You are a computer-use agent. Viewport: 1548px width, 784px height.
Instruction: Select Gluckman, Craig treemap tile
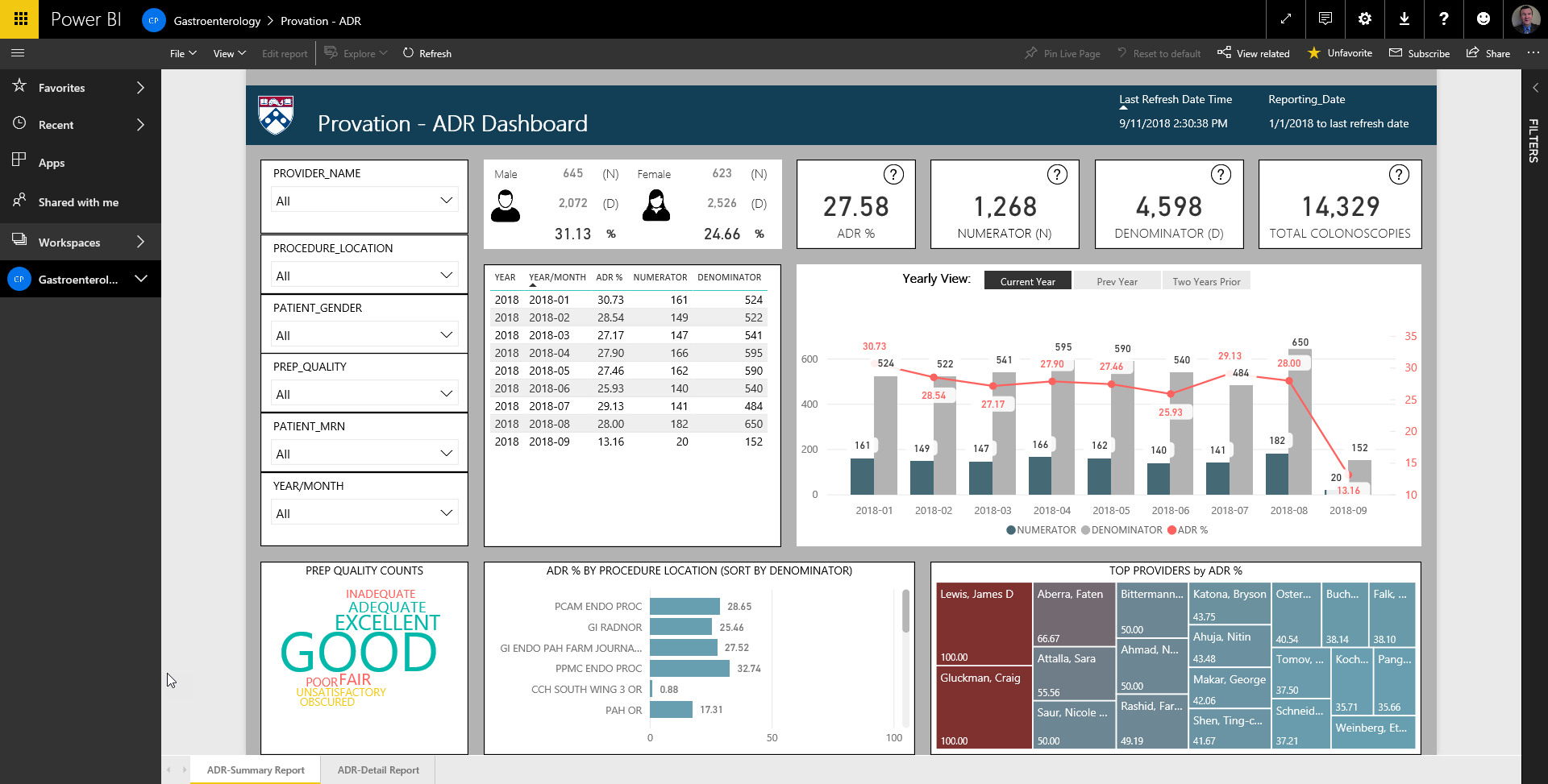coord(984,707)
